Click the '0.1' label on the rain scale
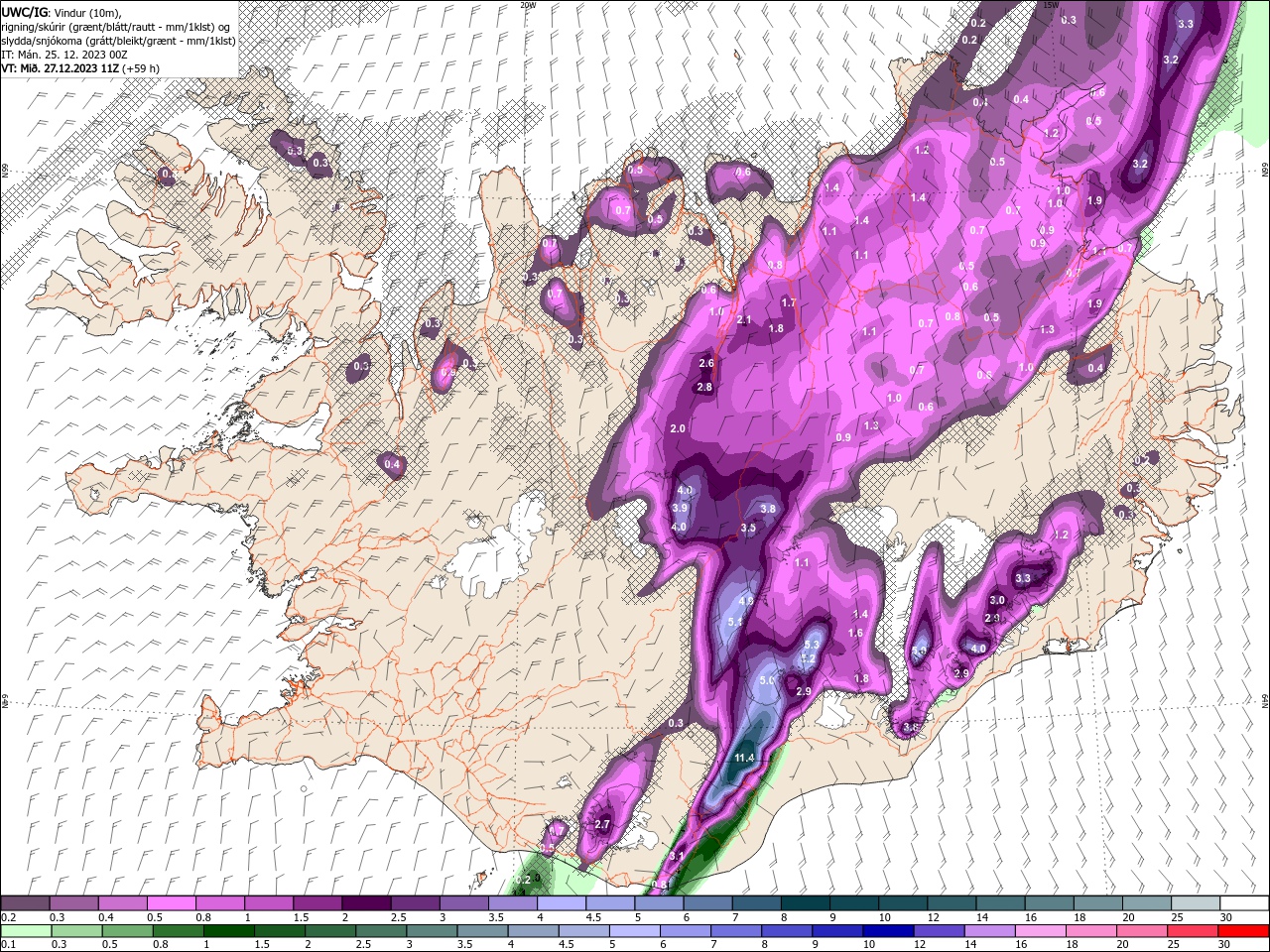The height and width of the screenshot is (952, 1270). 8,945
